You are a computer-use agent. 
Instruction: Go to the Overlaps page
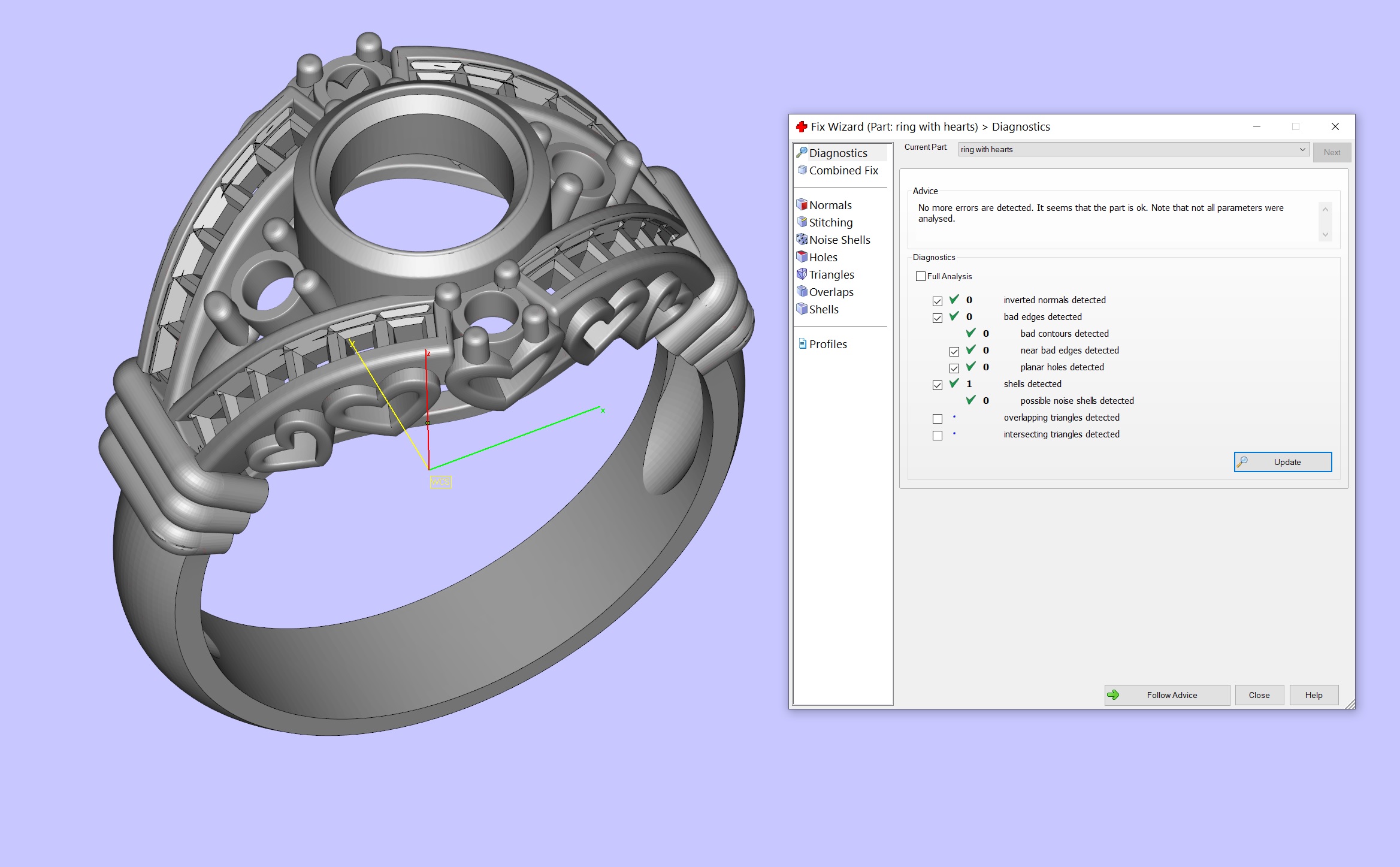(831, 292)
